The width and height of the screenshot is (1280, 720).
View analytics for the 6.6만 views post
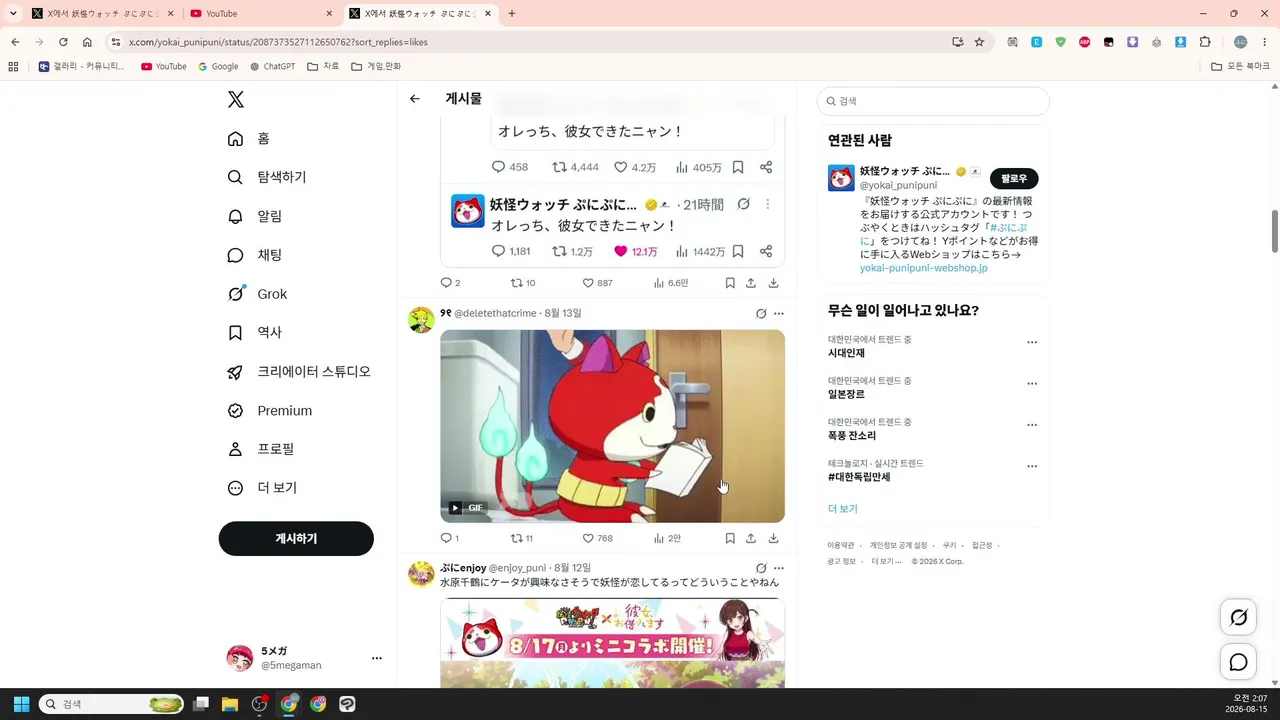tap(671, 283)
